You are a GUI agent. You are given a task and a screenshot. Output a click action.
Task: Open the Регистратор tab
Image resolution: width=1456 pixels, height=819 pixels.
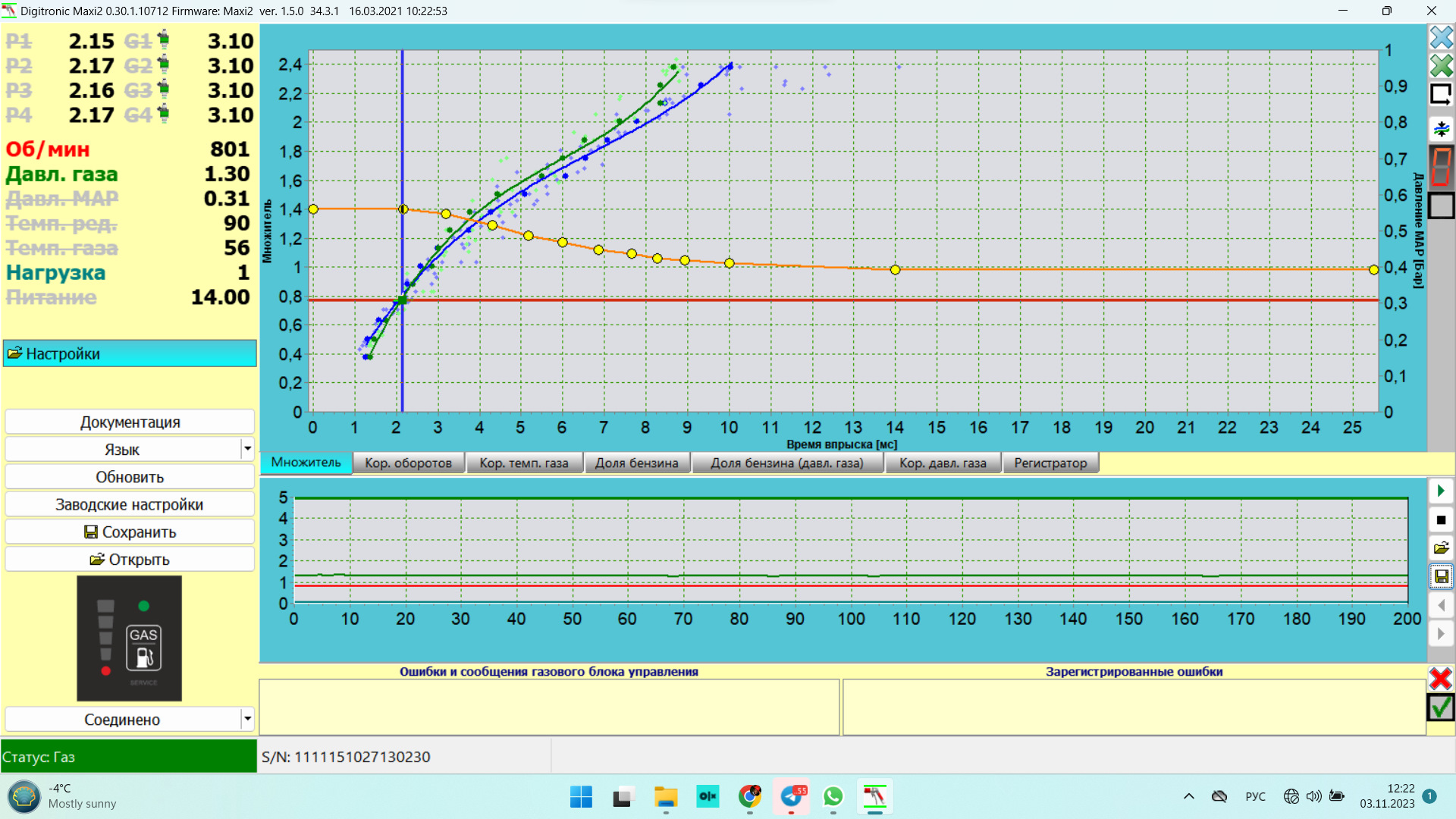pyautogui.click(x=1050, y=463)
